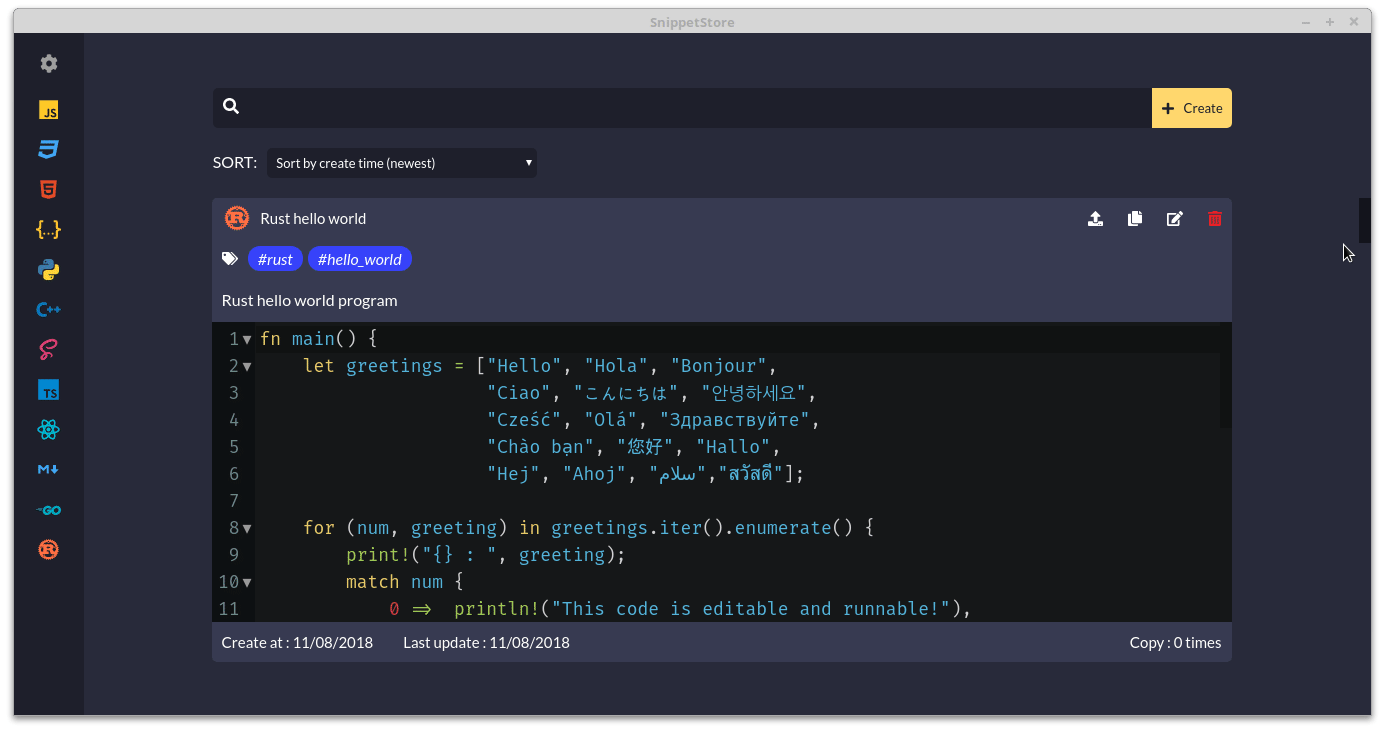Click the search magnifier icon
1389x733 pixels.
pos(231,106)
